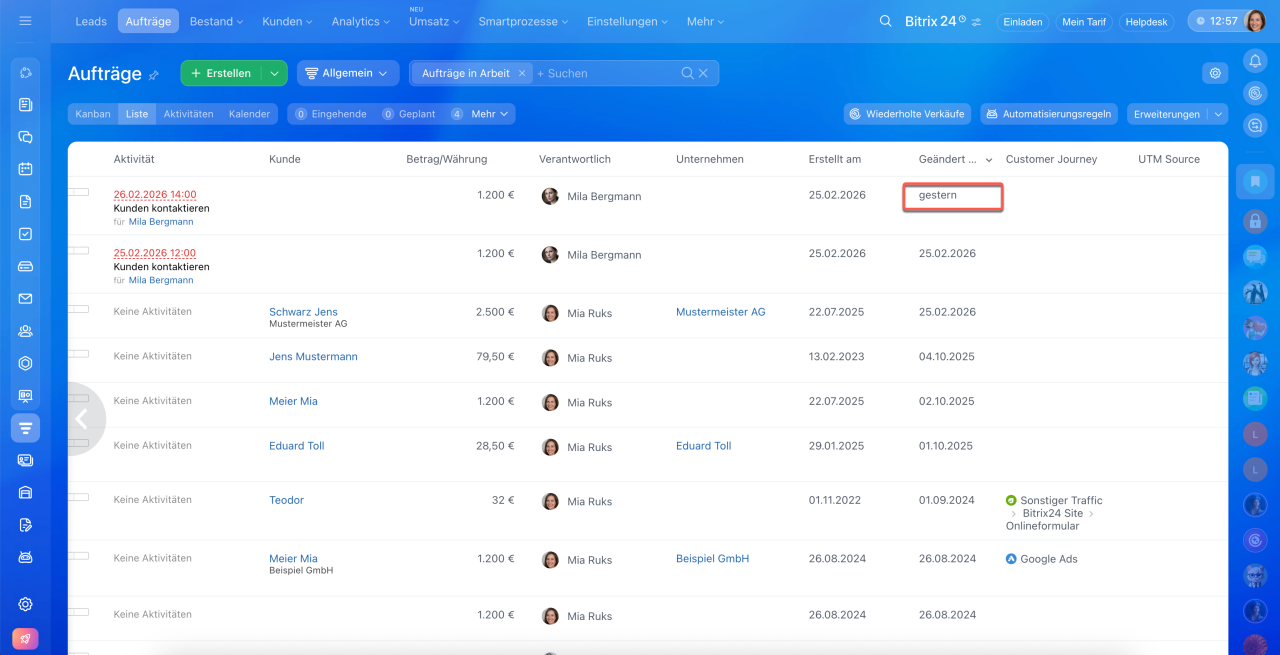The width and height of the screenshot is (1280, 655).
Task: Click the Tasks checkmark icon in sidebar
Action: (26, 234)
